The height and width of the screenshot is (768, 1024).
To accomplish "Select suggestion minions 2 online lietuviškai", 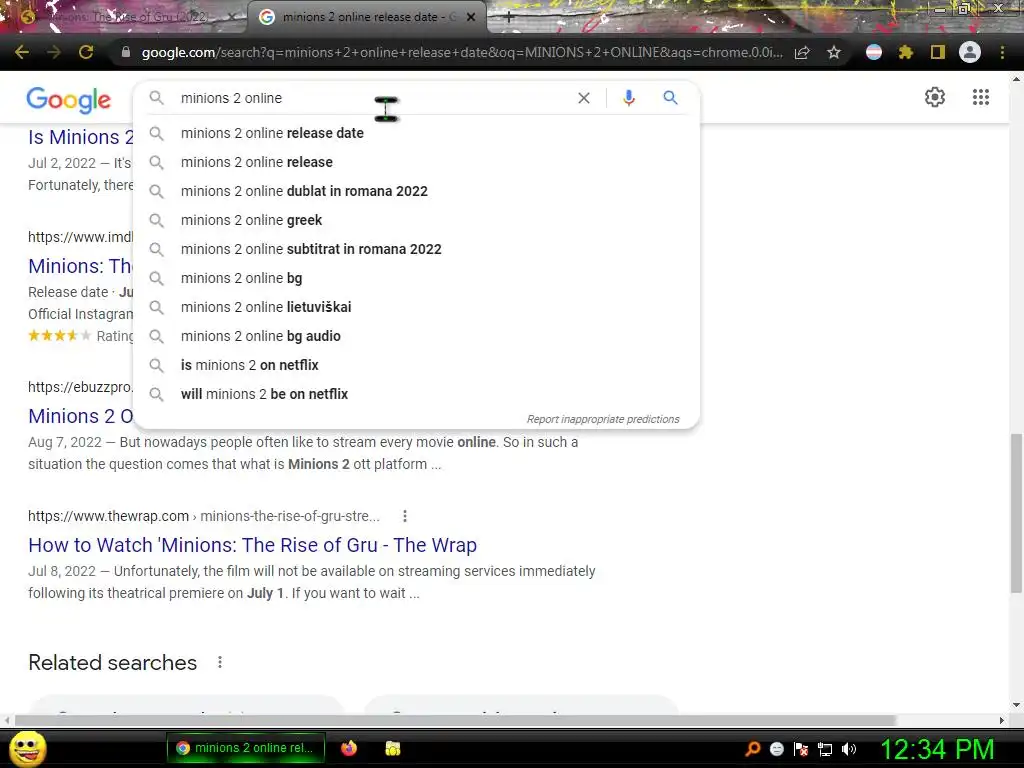I will pyautogui.click(x=416, y=307).
